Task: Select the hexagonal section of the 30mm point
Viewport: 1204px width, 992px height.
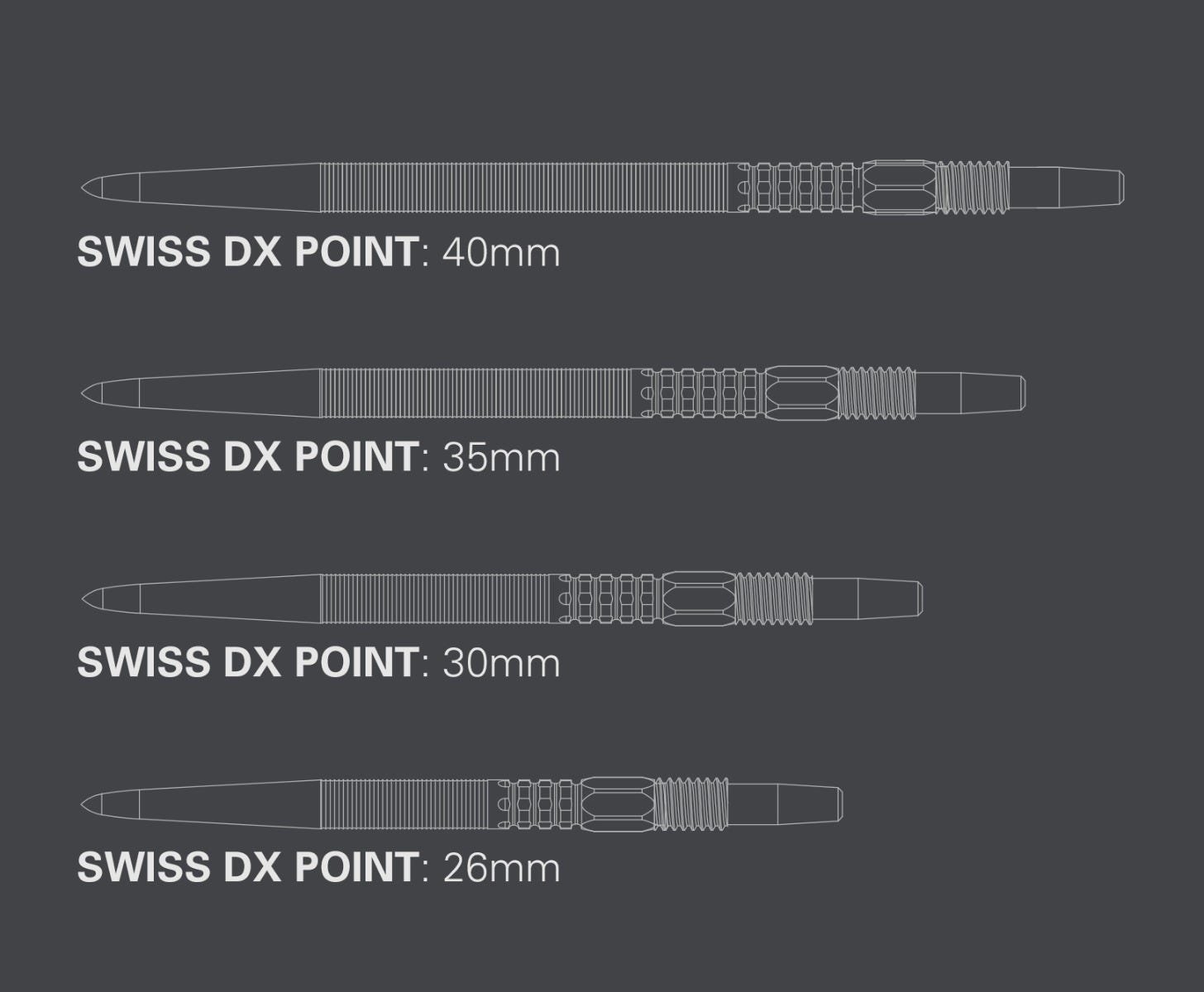Action: 700,597
